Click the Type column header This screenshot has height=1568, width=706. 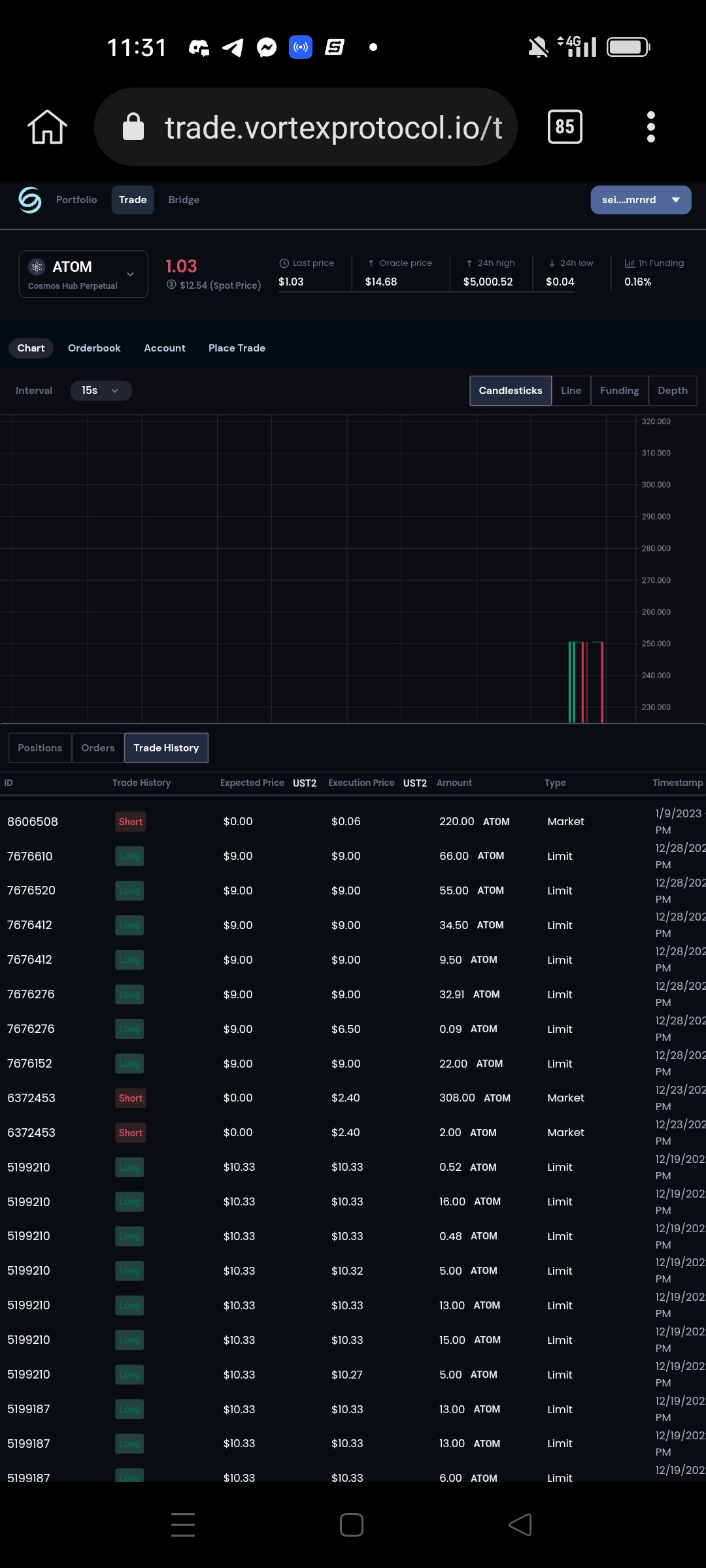point(555,783)
